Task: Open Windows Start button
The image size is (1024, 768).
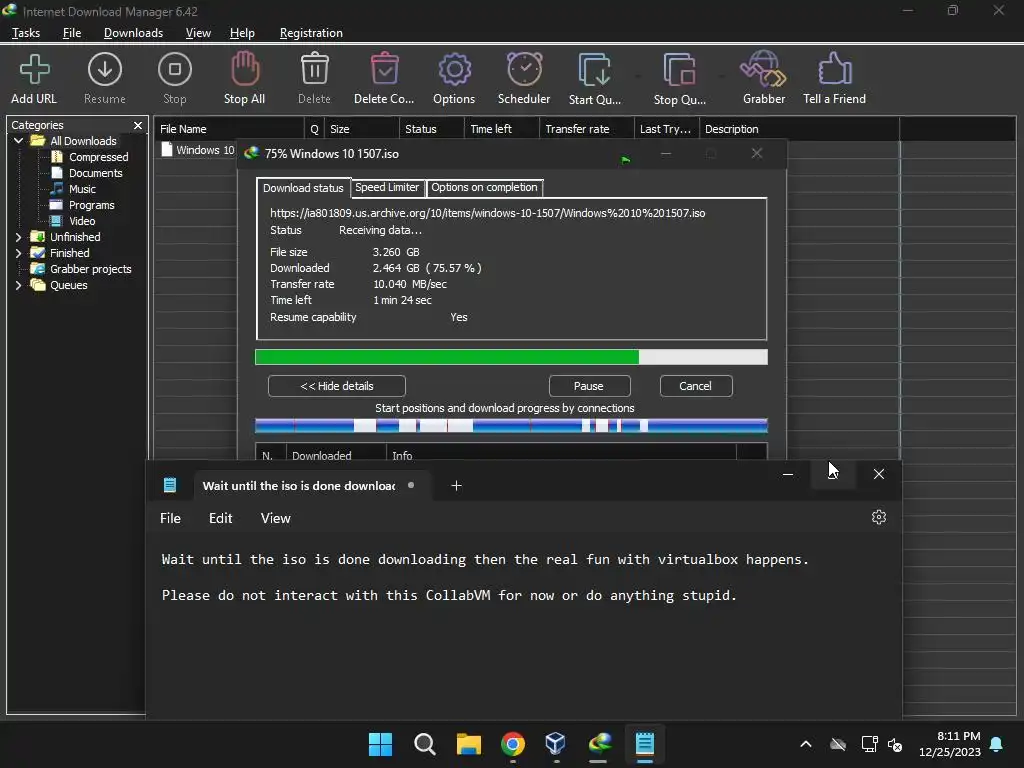Action: click(x=380, y=744)
